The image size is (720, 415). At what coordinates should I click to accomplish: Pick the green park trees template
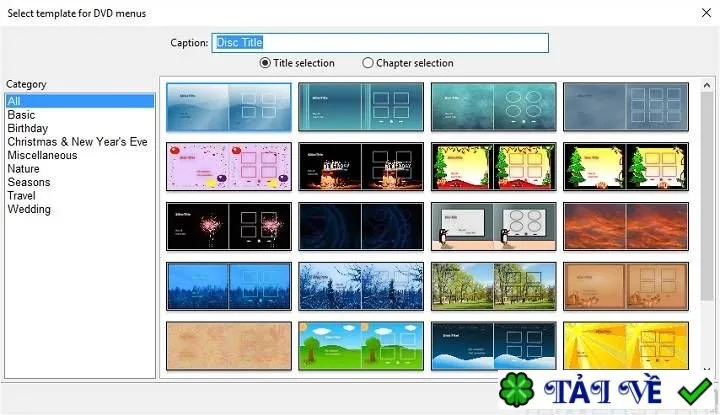(x=494, y=286)
